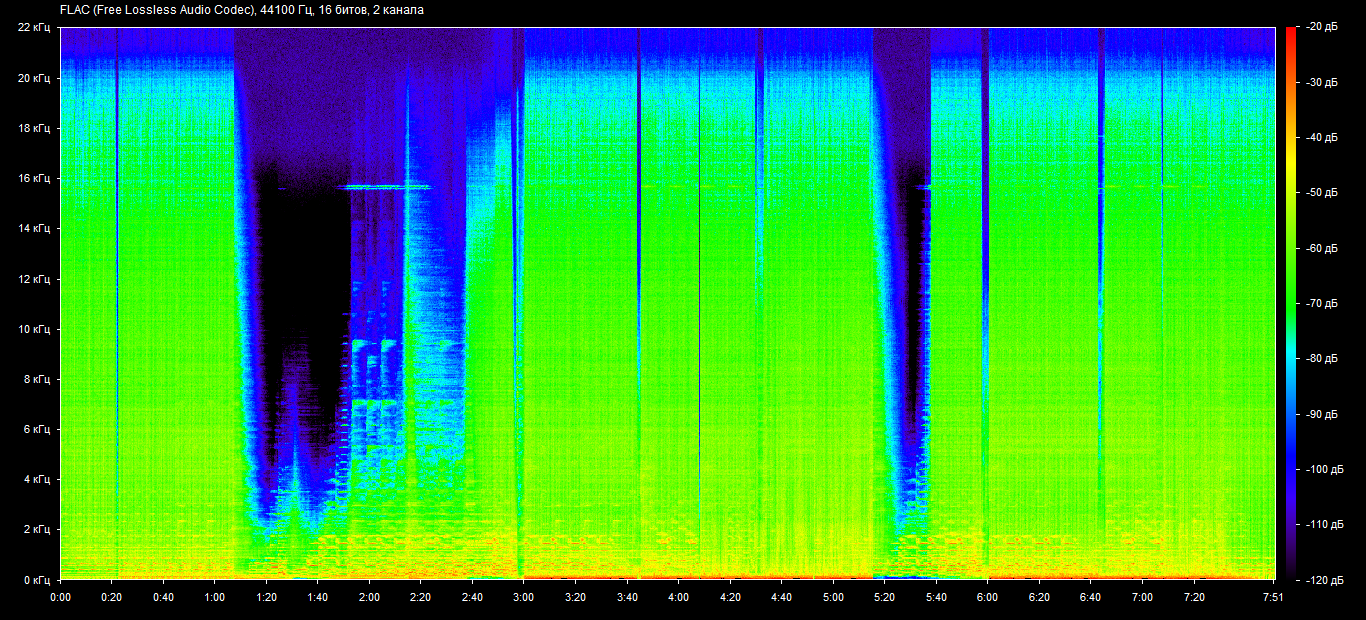Click the 6:00 time axis label
Image resolution: width=1366 pixels, height=620 pixels.
tap(988, 597)
